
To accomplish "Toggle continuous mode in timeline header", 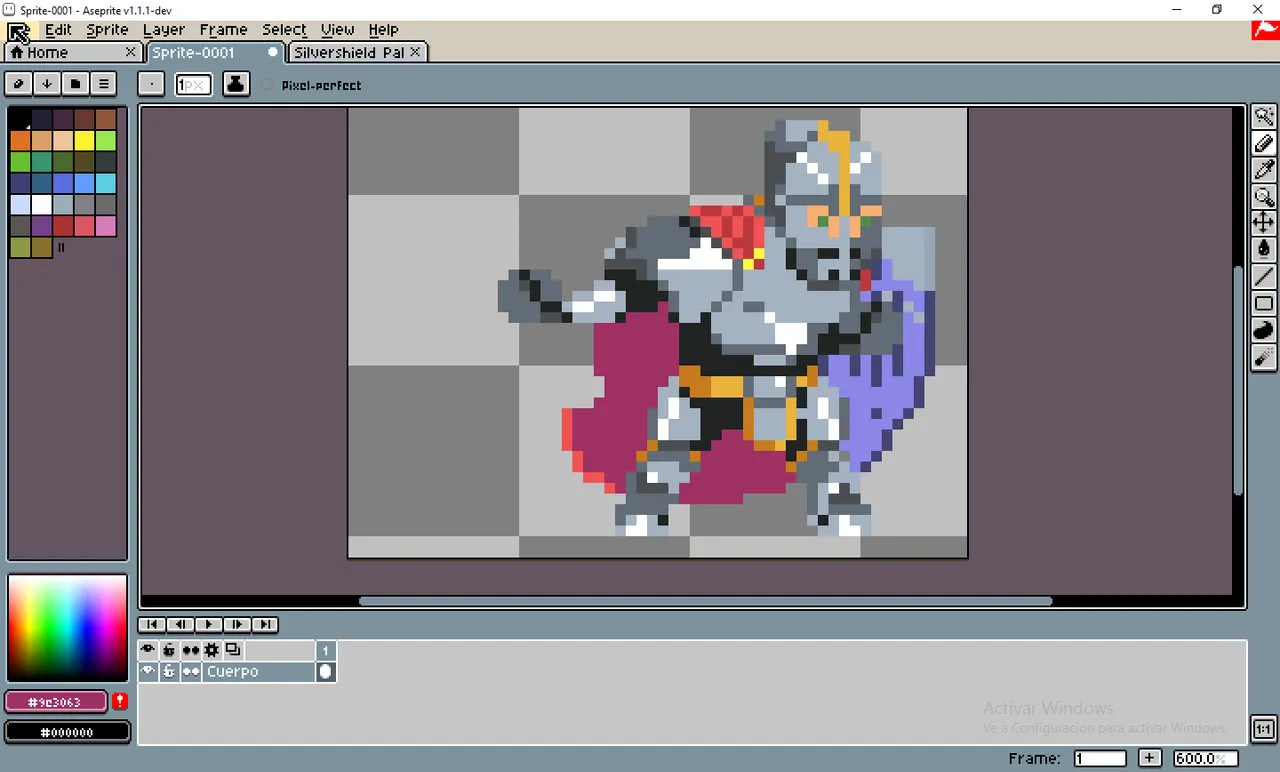I will pyautogui.click(x=190, y=650).
